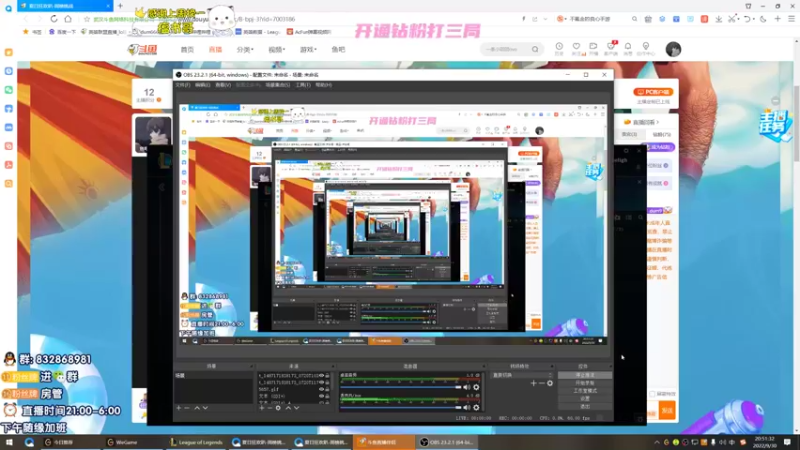Lock the first OBS source
The height and width of the screenshot is (450, 800).
click(x=327, y=376)
